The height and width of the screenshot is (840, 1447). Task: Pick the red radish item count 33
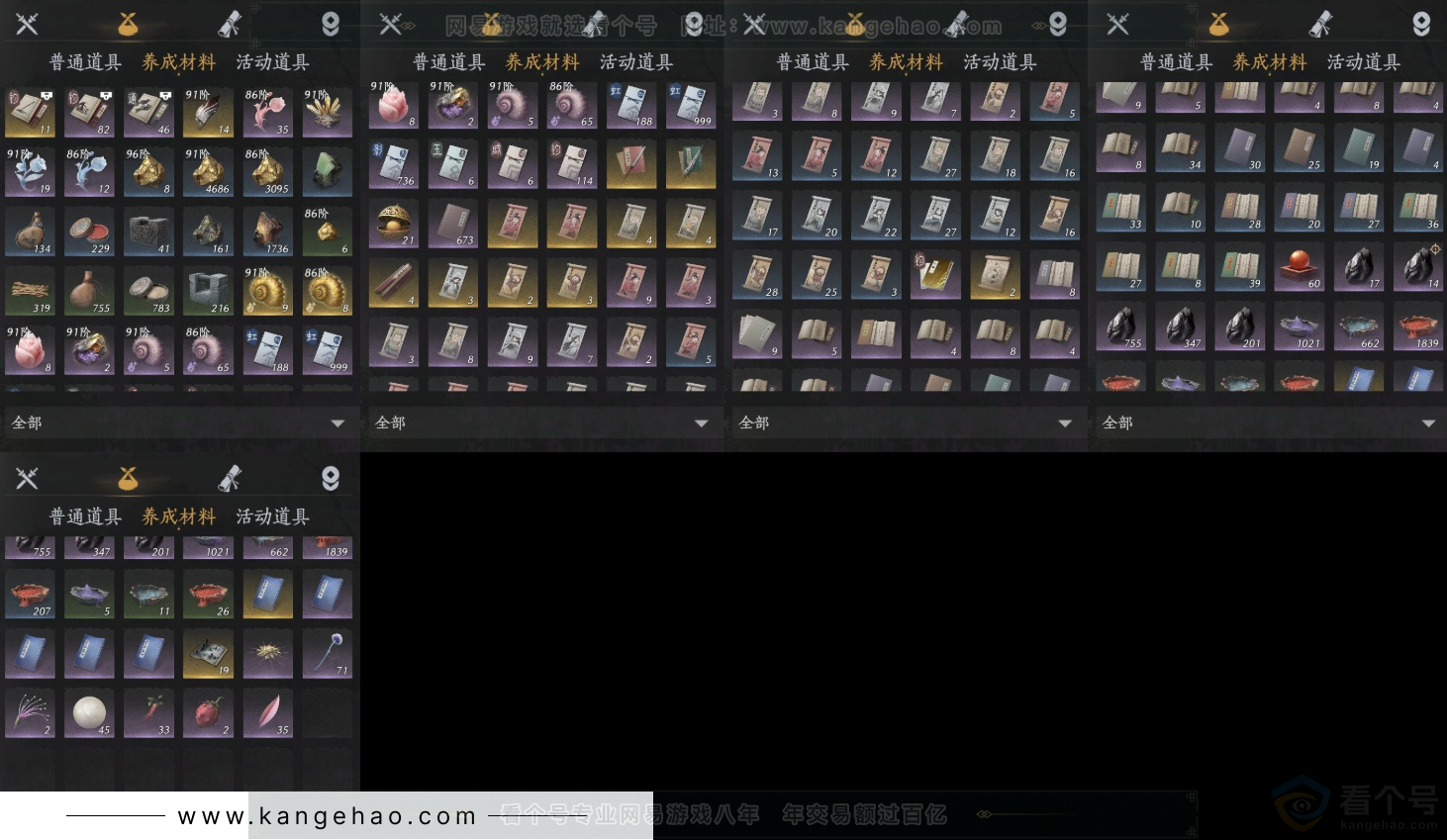click(x=148, y=712)
